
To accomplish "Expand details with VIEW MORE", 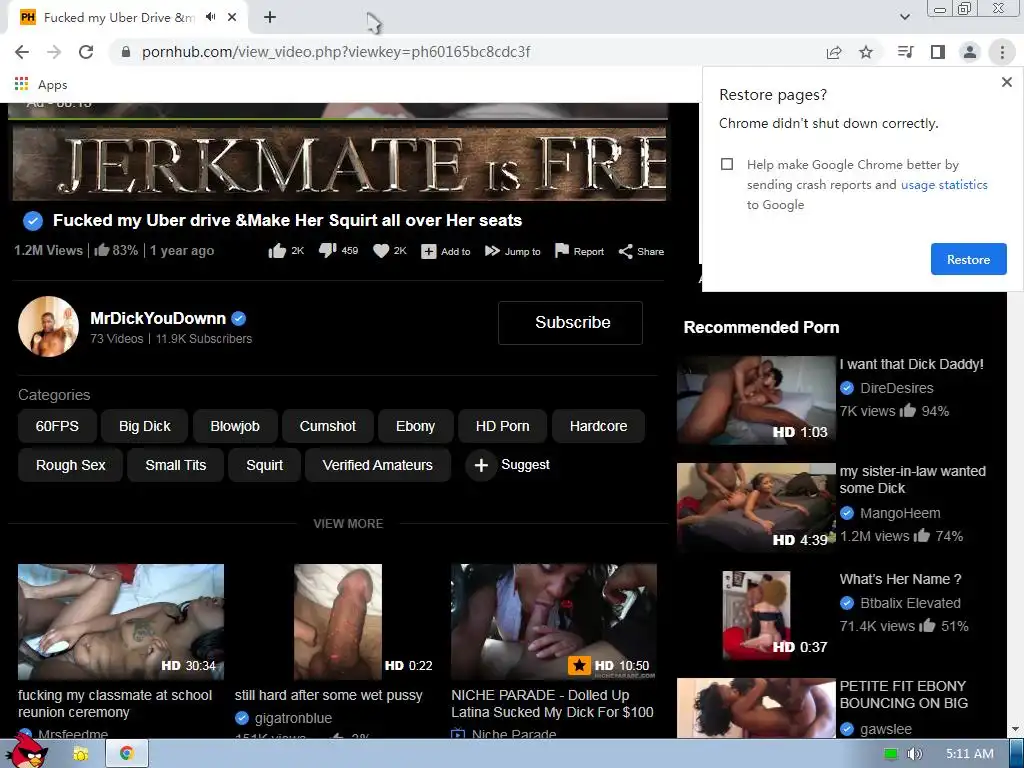I will [348, 524].
